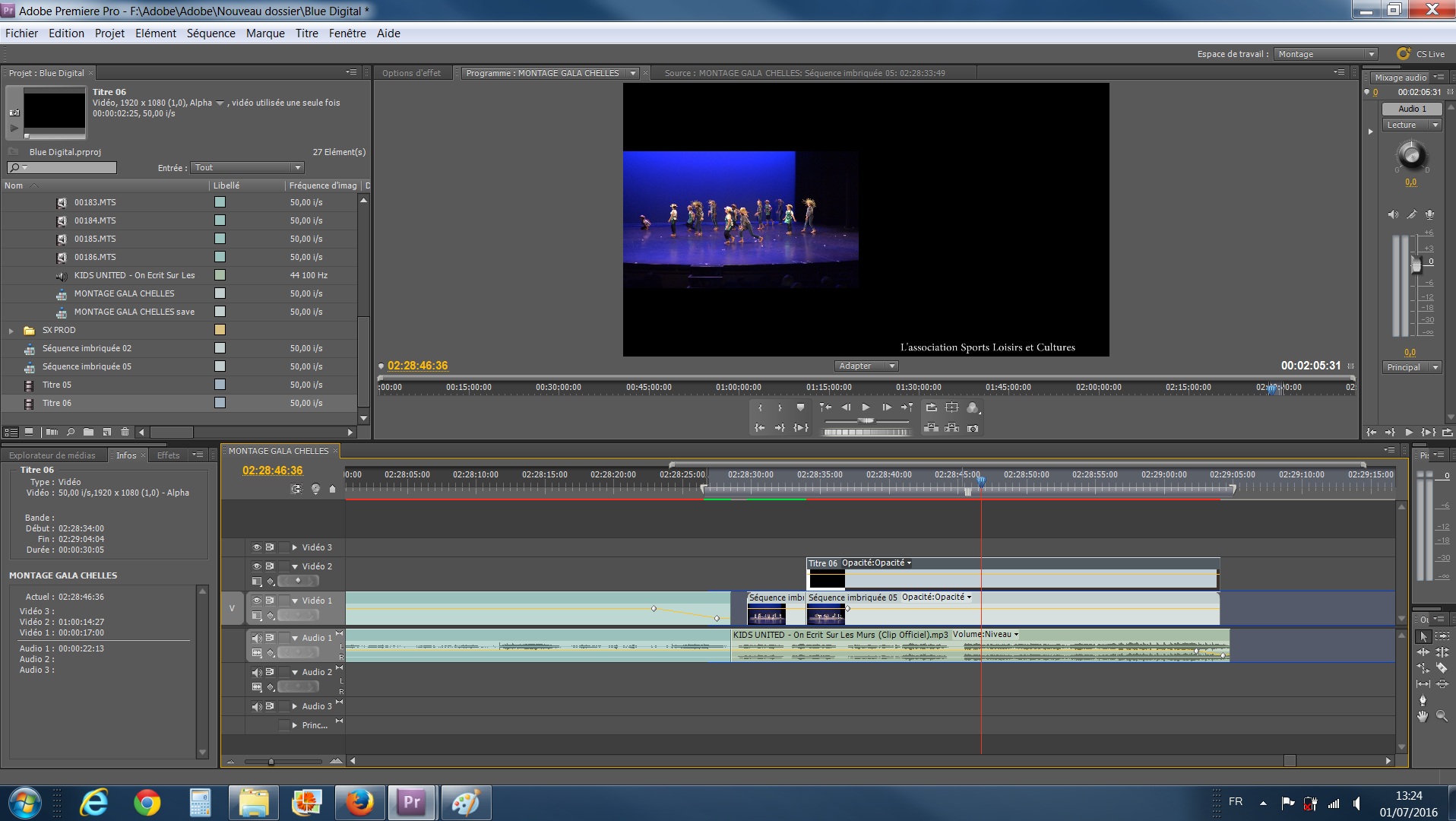Collapse the Vidéo 2 track
Viewport: 1456px width, 821px height.
[x=295, y=566]
